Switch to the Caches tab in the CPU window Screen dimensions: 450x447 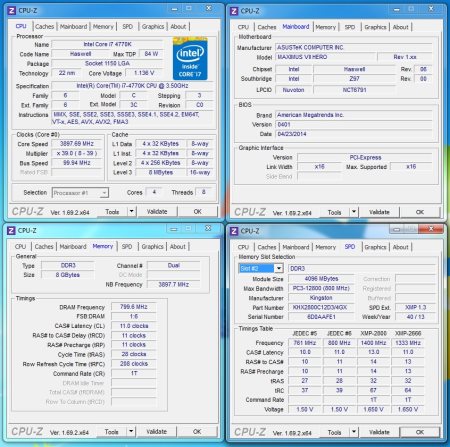(44, 26)
